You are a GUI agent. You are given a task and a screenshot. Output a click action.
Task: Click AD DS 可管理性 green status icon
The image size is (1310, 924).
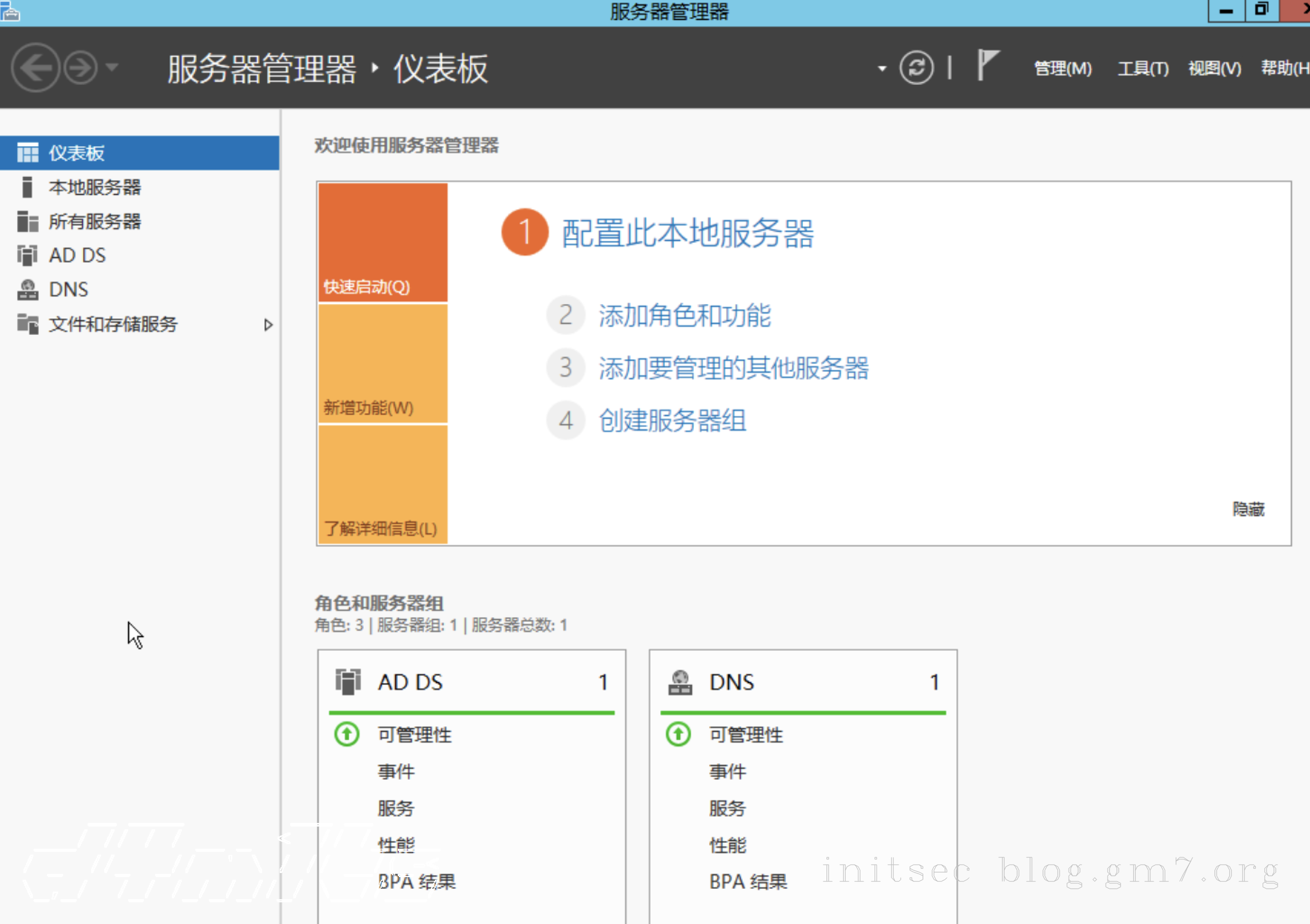[x=347, y=735]
